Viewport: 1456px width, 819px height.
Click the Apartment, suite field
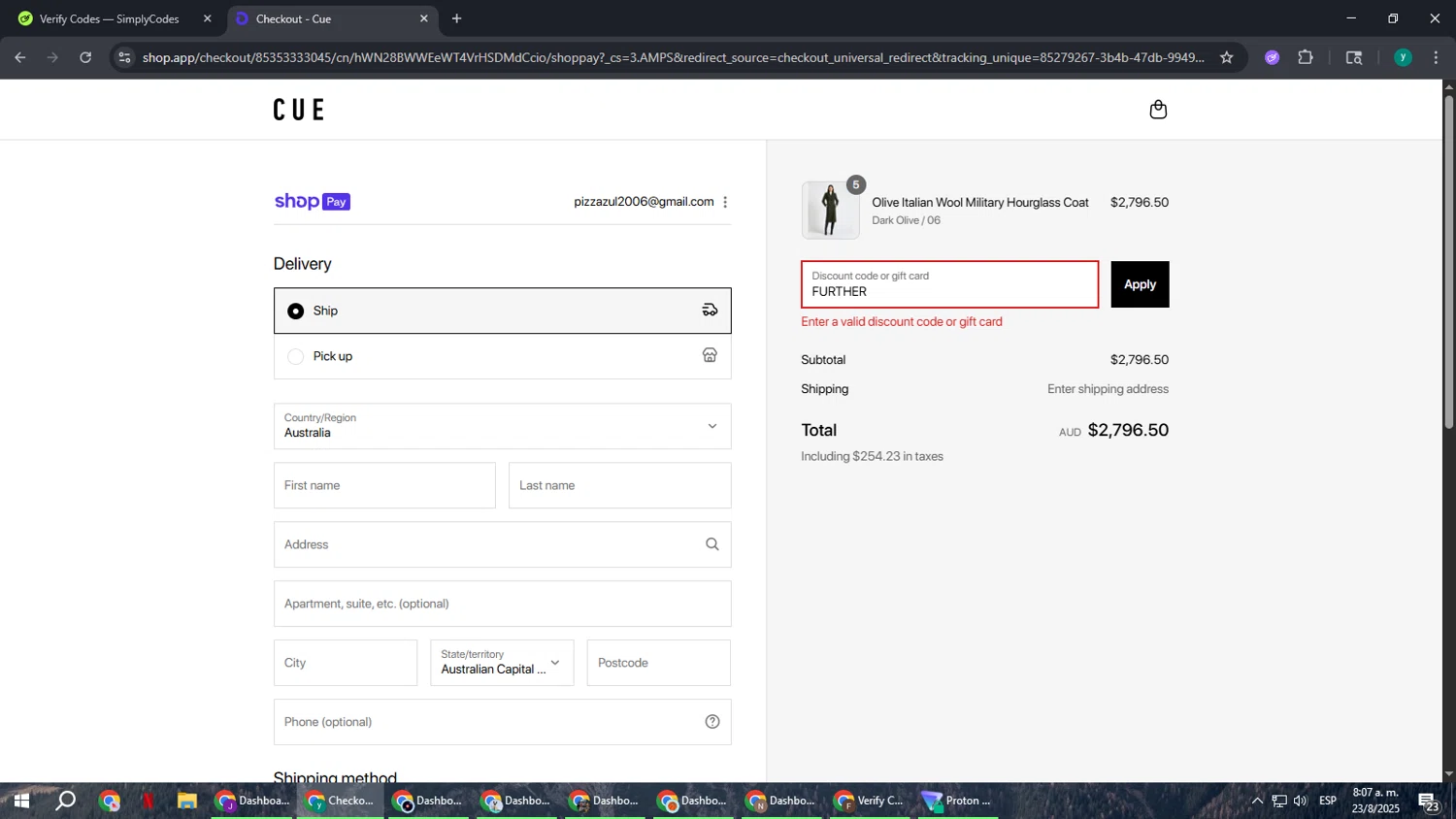[503, 604]
